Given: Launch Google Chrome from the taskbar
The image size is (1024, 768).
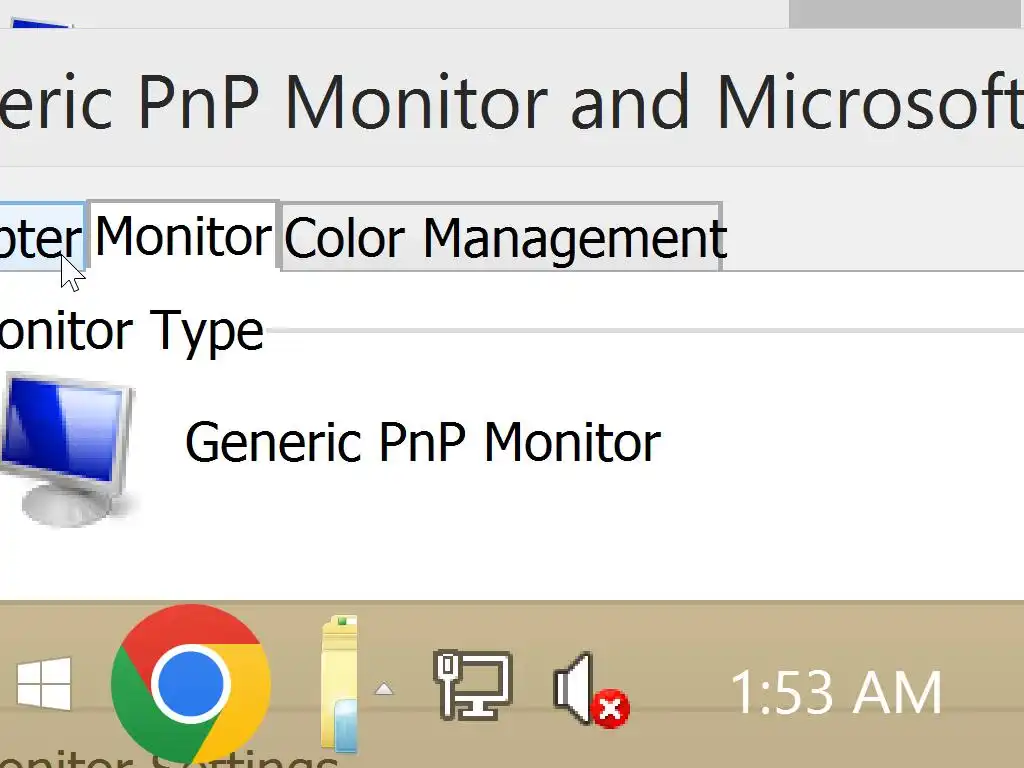Looking at the screenshot, I should 190,684.
